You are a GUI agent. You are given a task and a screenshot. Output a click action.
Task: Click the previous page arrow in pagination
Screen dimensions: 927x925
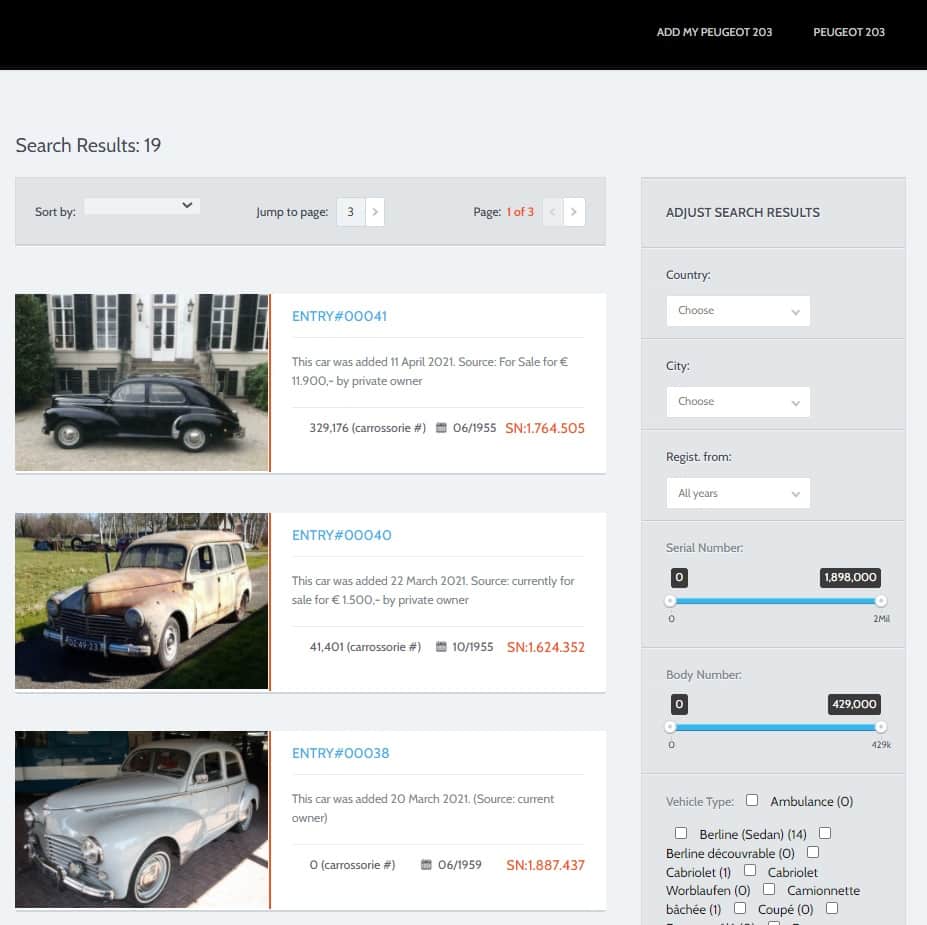click(552, 212)
